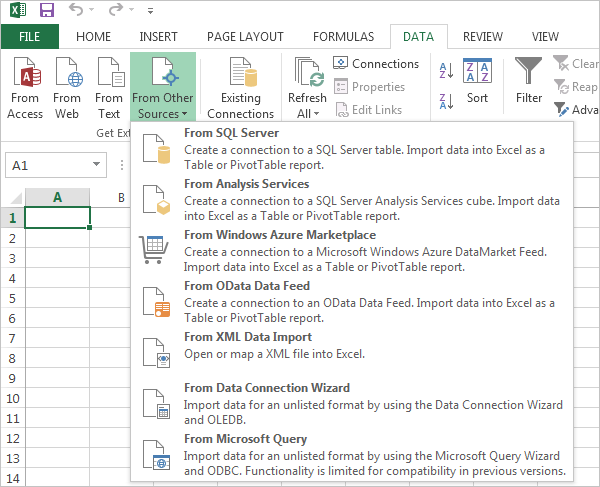Screen dimensions: 600x487
Task: Open the Undo history dropdown arrow
Action: coord(91,10)
